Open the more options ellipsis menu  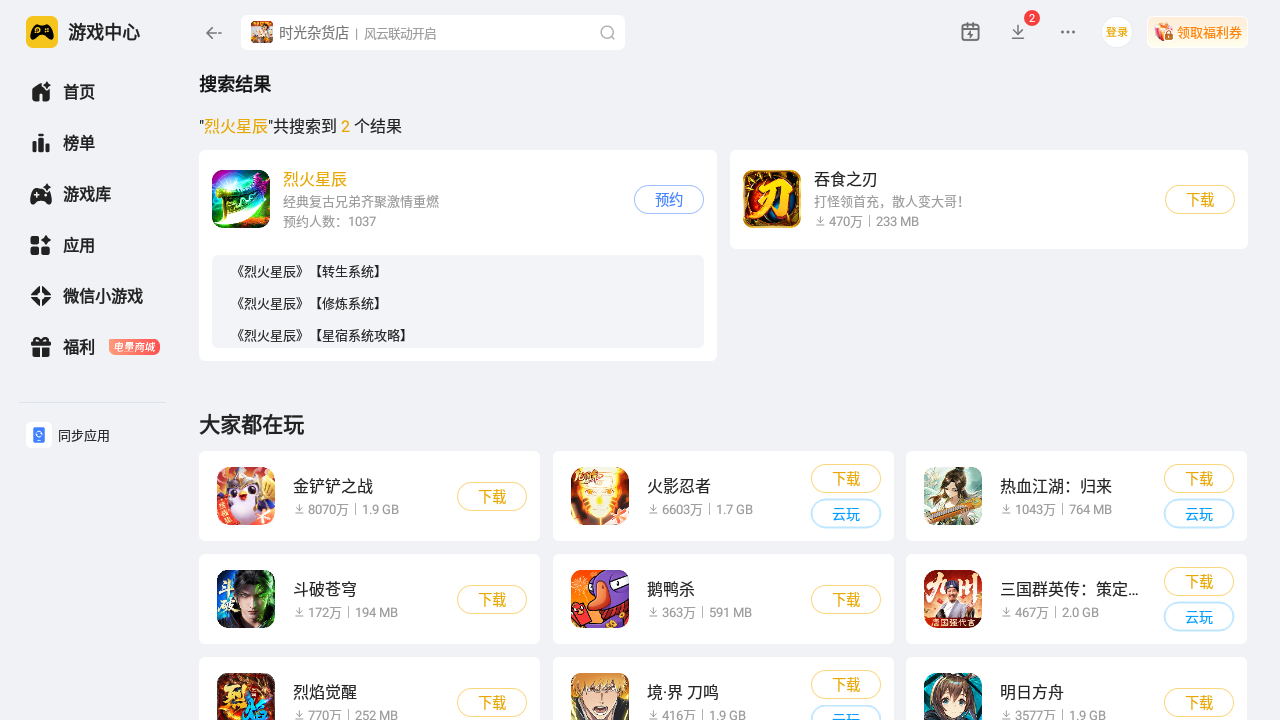point(1068,32)
